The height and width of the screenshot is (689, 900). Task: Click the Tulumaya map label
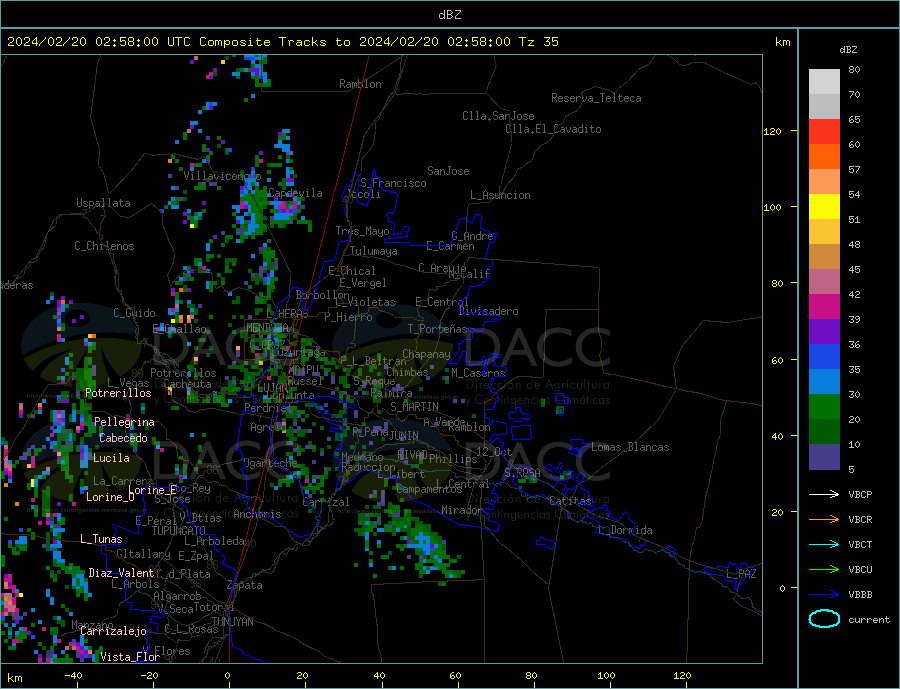(x=374, y=251)
